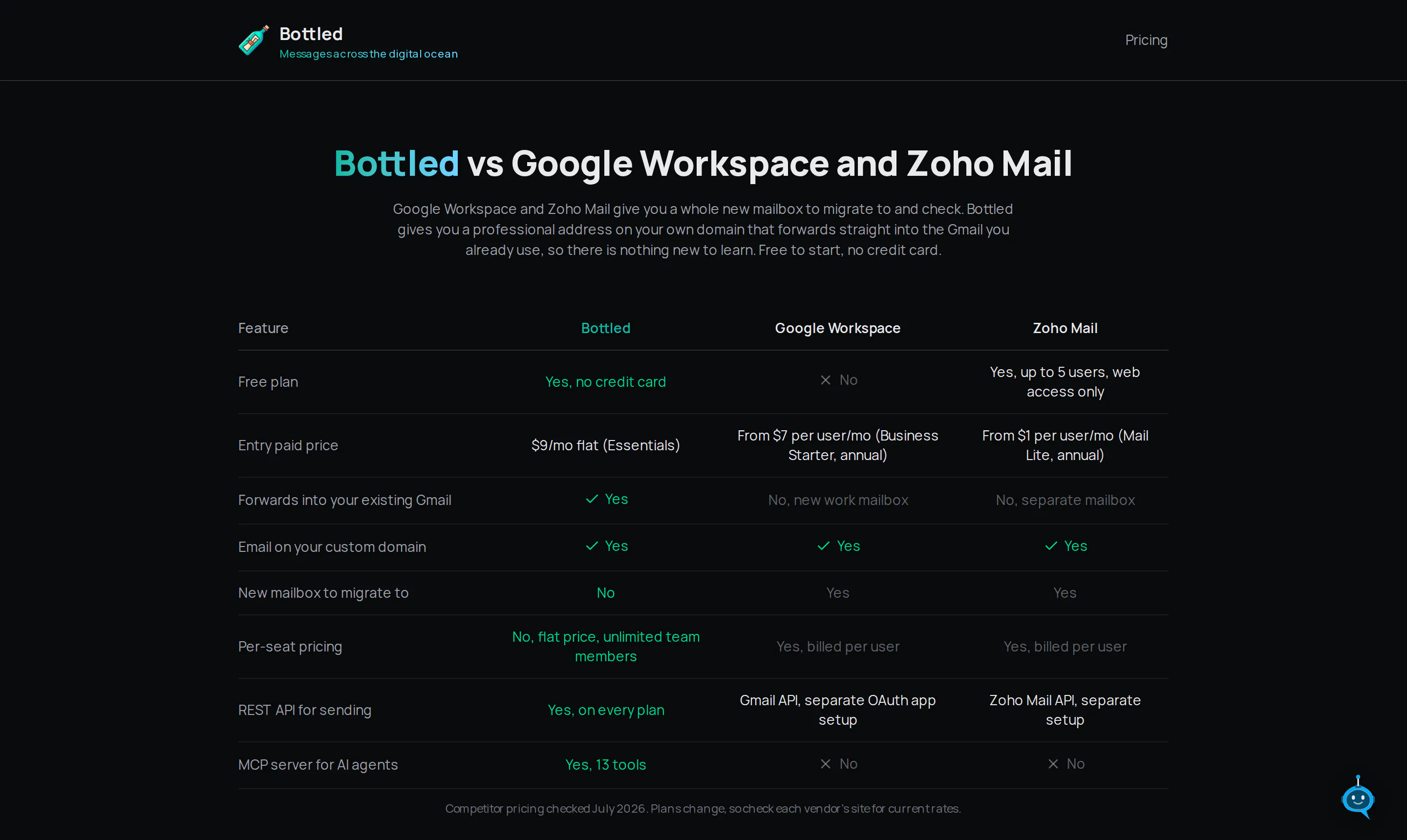Click the "MCP server for AI agents" row label
Screen dimensions: 1407x840
pyautogui.click(x=318, y=765)
